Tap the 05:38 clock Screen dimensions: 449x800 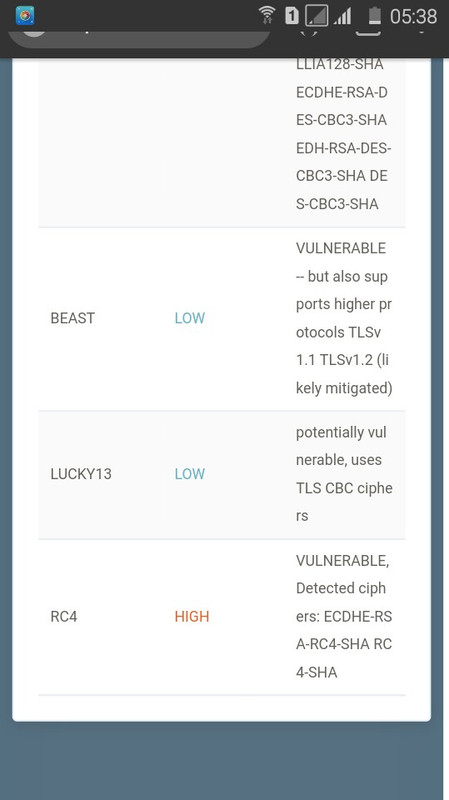click(413, 16)
